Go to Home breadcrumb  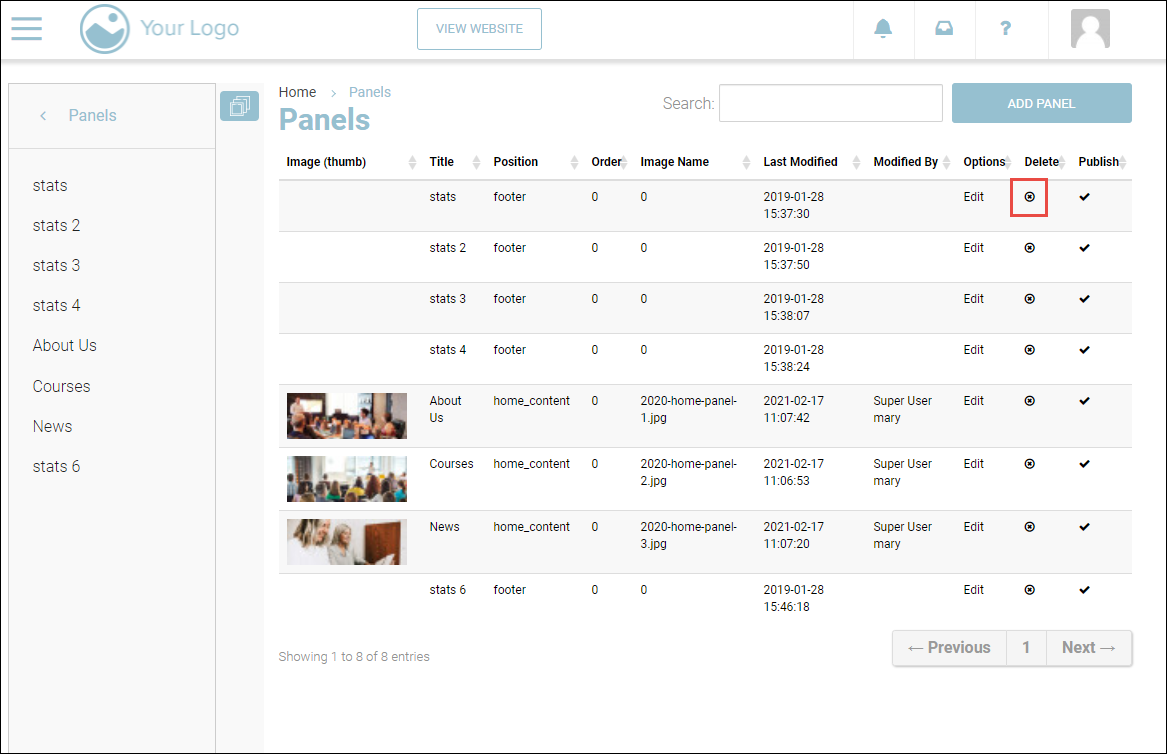point(297,92)
